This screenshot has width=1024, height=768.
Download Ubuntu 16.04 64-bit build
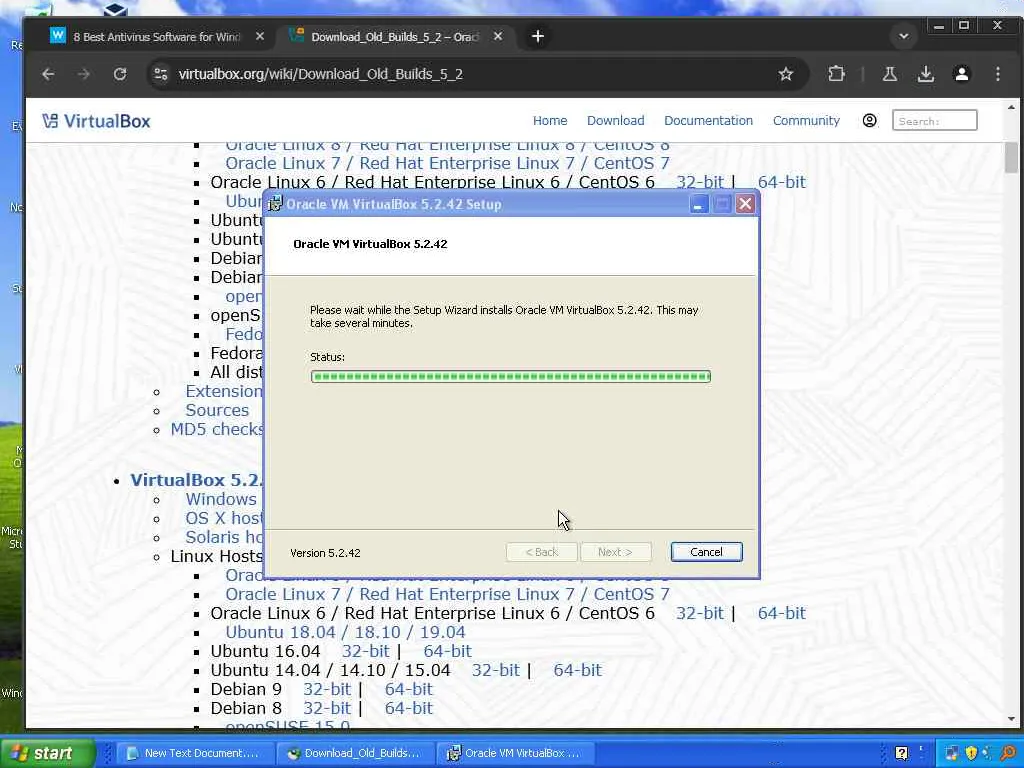tap(447, 651)
